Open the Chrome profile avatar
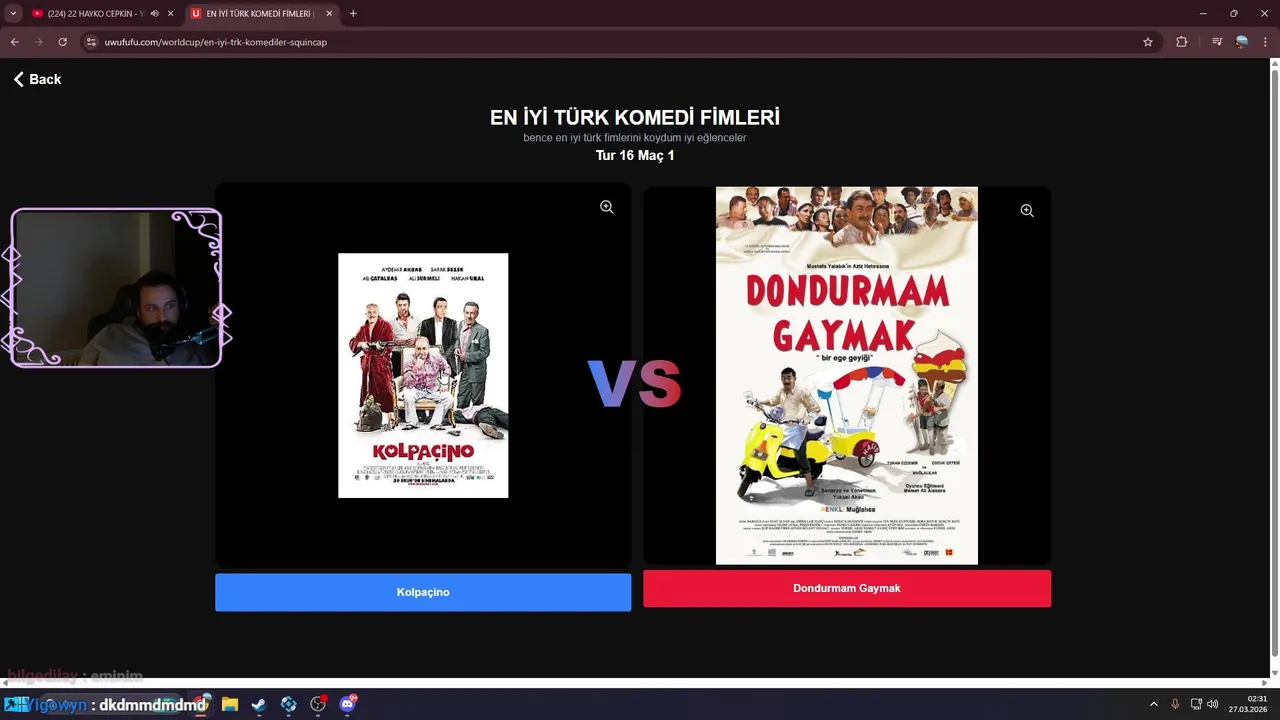Image resolution: width=1280 pixels, height=720 pixels. tap(1242, 42)
